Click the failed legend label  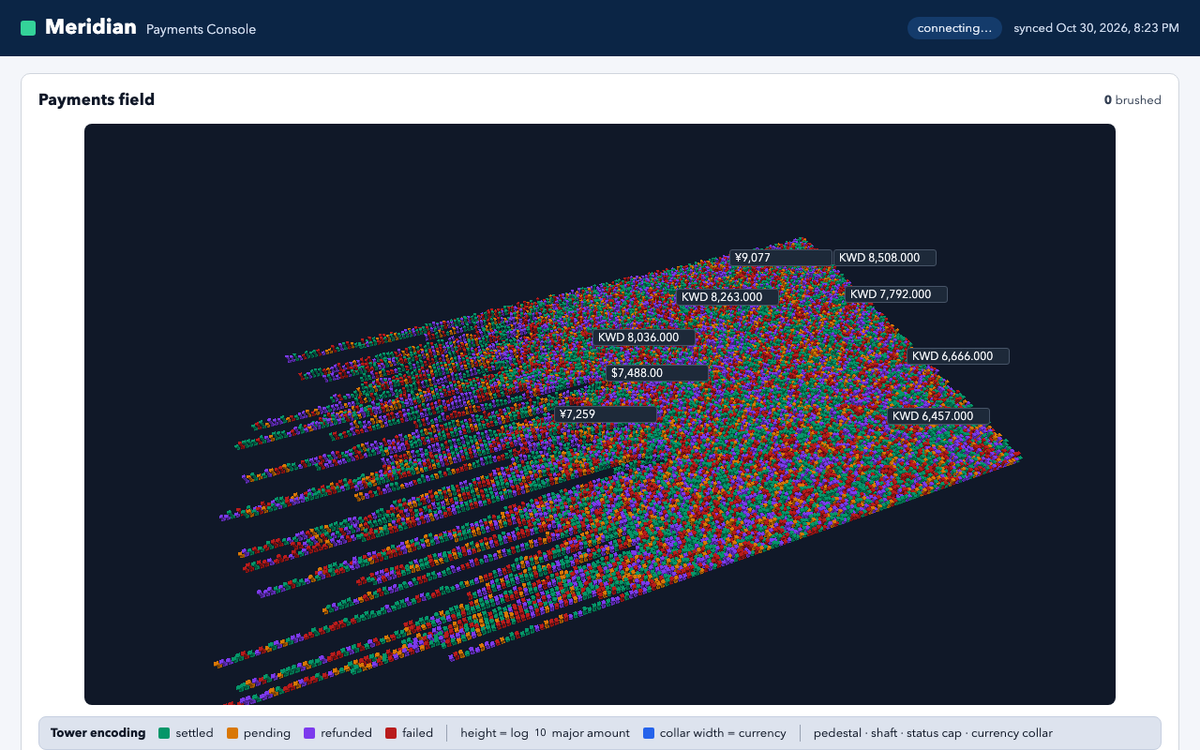[418, 733]
